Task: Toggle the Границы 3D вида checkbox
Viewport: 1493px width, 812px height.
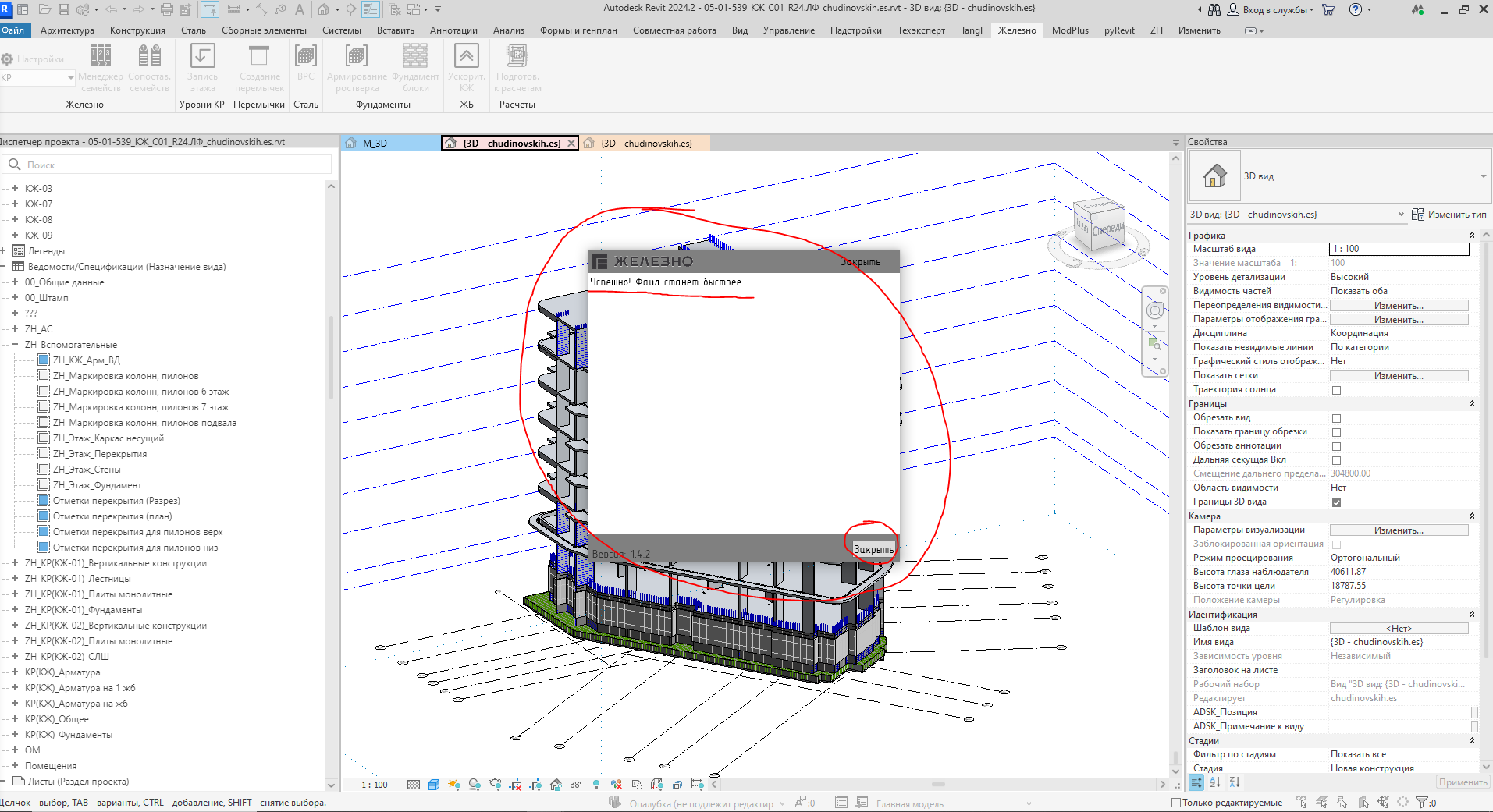Action: (1336, 502)
